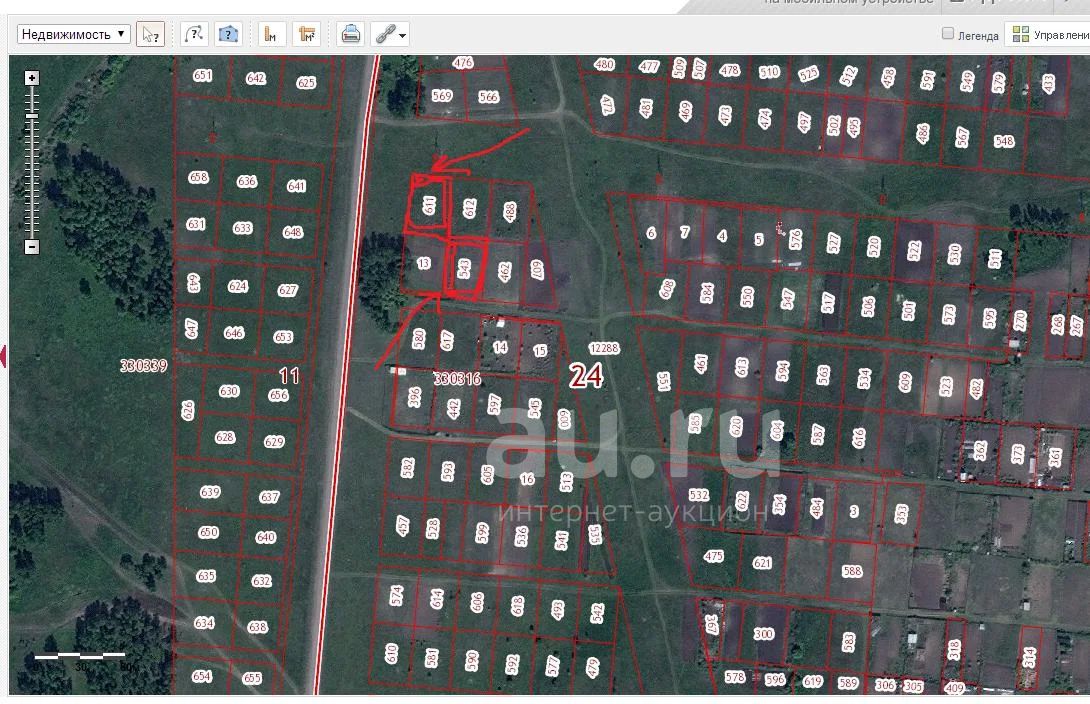
Task: Activate the distance measuring ruler tool
Action: [x=272, y=34]
